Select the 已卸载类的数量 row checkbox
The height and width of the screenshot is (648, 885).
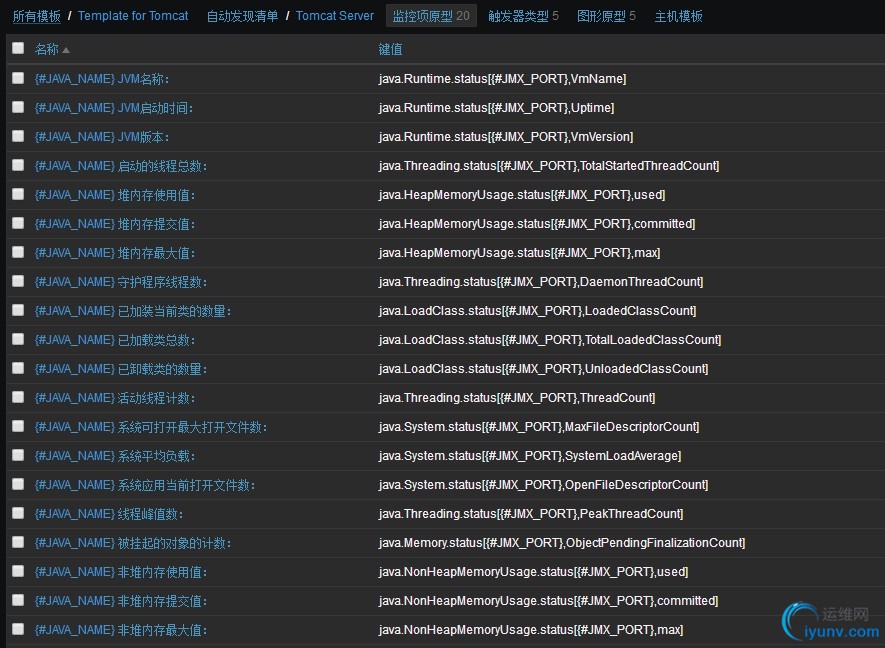[18, 368]
